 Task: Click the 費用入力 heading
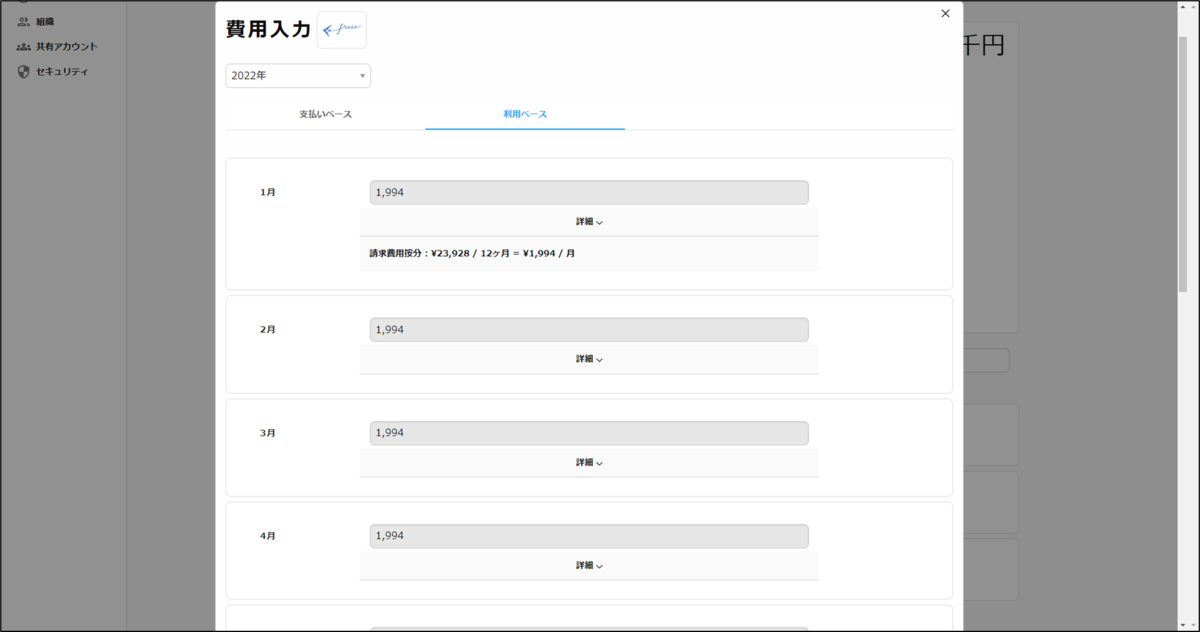268,30
